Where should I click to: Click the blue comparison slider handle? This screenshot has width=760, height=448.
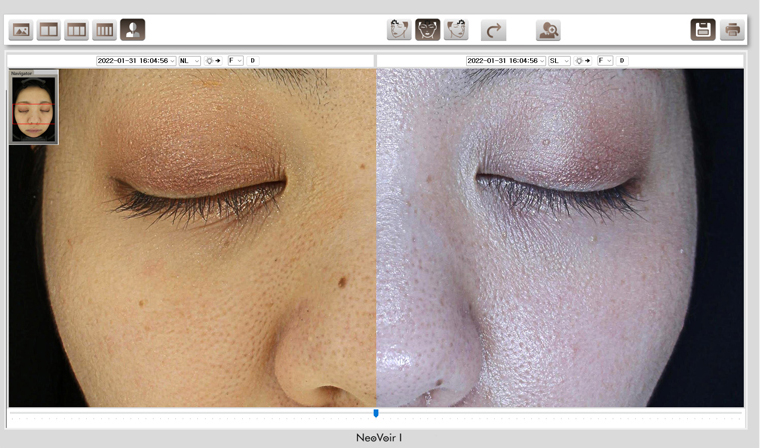coord(376,413)
